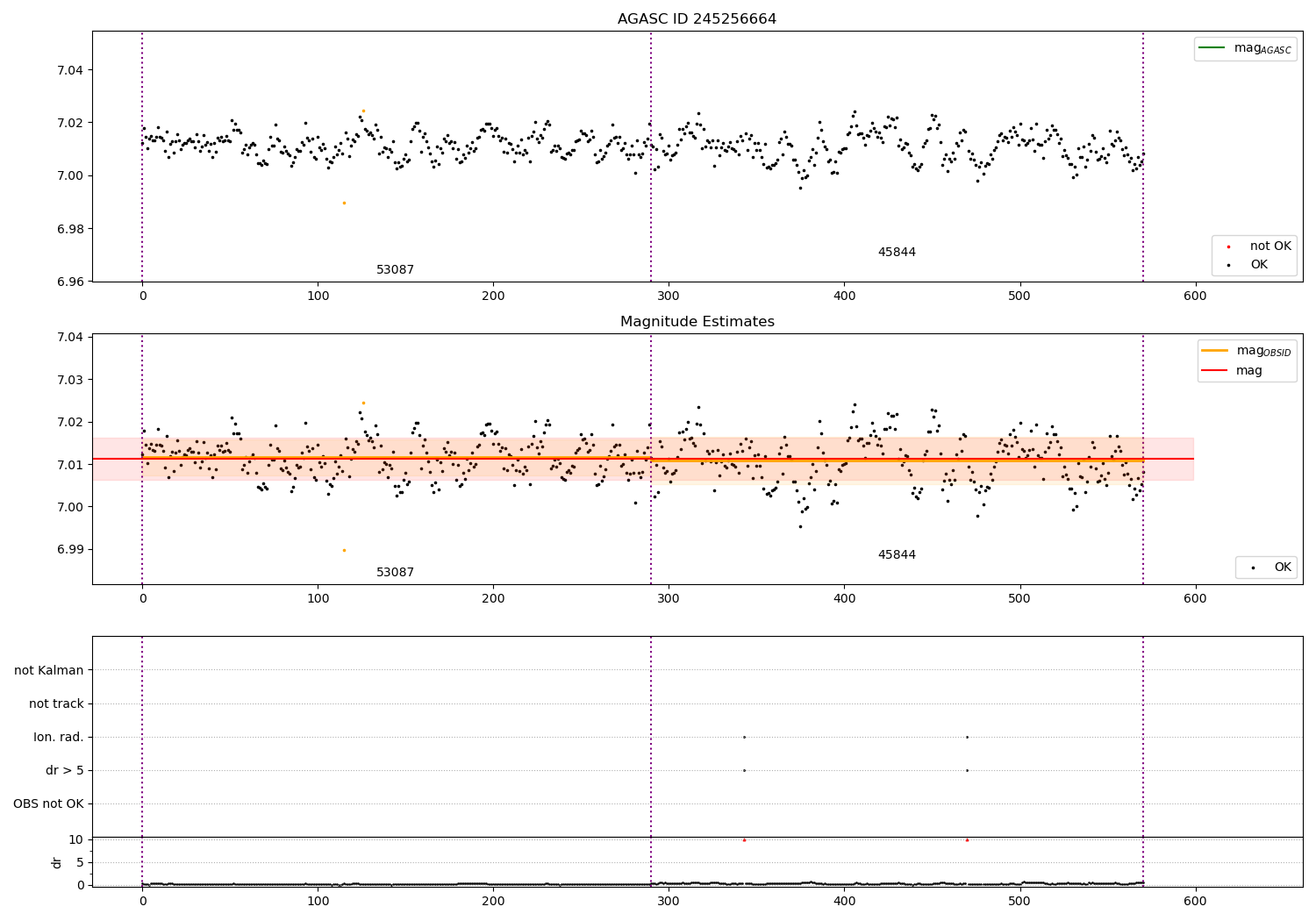The image size is (1316, 921).
Task: Click the 7.04 y-tick label in top plot
Action: point(70,70)
